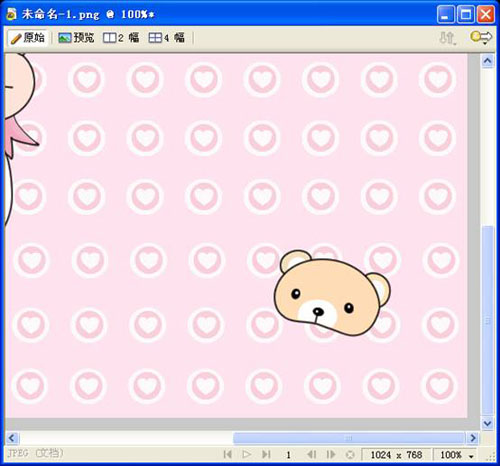500x466 pixels.
Task: Switch to the 预览 (Preview) tab
Action: point(76,38)
